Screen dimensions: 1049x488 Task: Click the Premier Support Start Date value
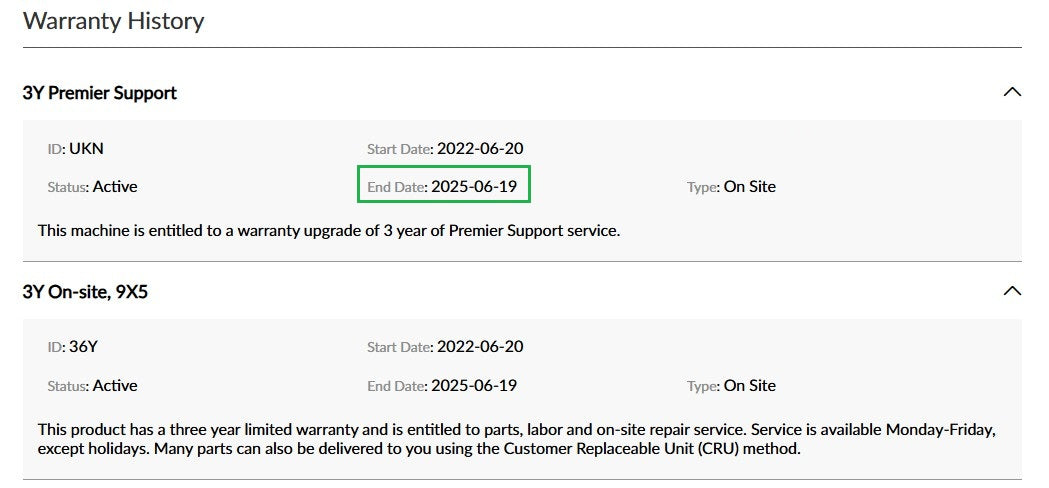pos(479,148)
